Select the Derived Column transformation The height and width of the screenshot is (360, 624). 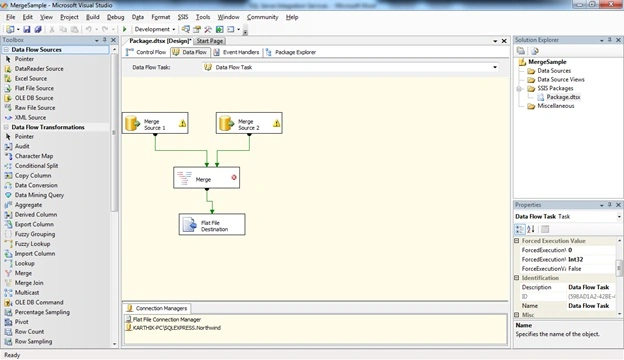coord(36,215)
